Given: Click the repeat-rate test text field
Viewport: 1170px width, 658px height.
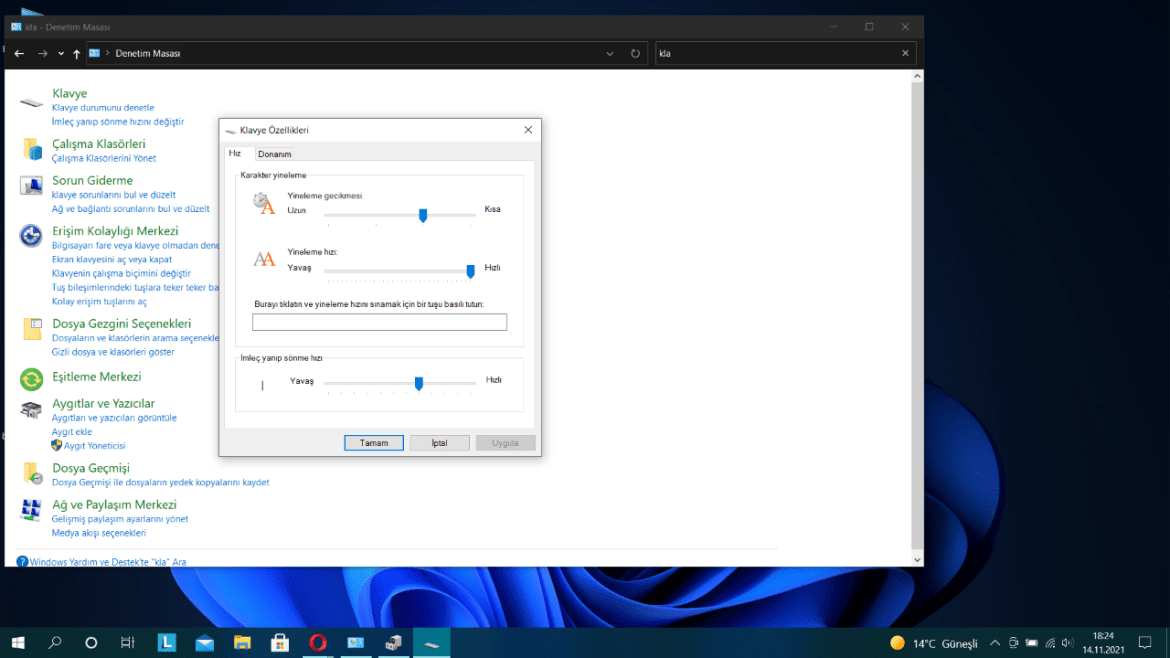Looking at the screenshot, I should pos(379,322).
